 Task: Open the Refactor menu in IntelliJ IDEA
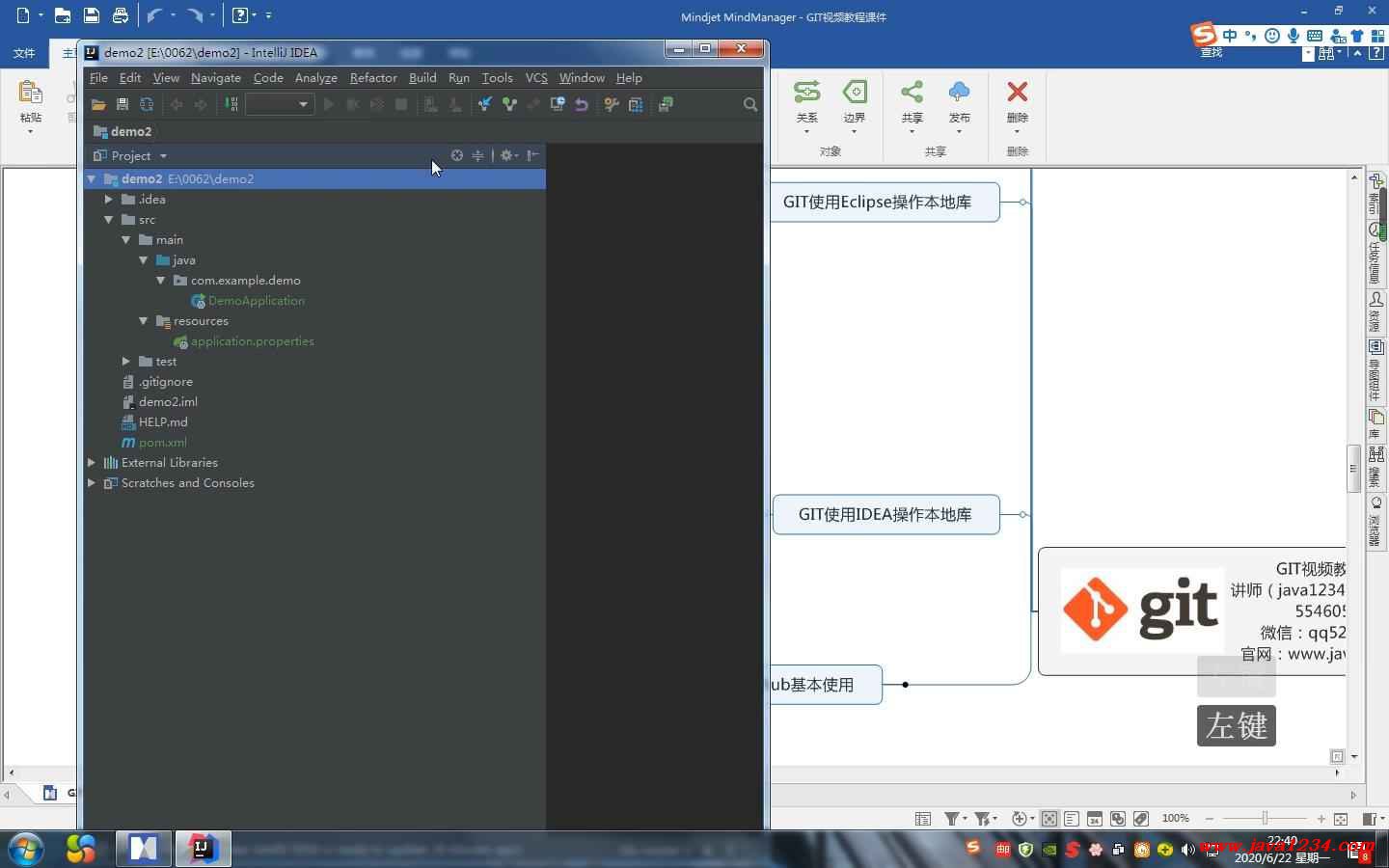pos(373,78)
